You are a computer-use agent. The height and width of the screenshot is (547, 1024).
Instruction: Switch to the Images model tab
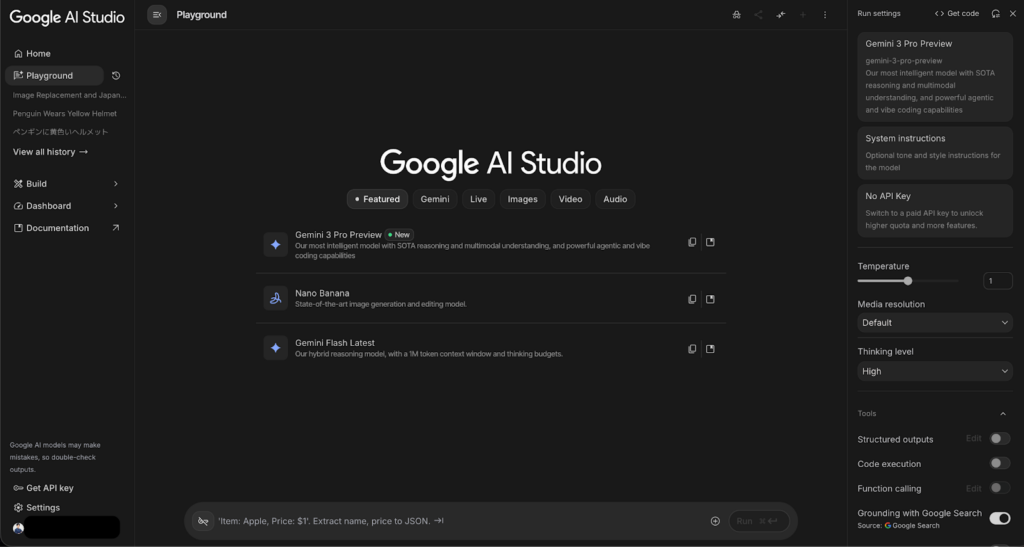tap(522, 199)
